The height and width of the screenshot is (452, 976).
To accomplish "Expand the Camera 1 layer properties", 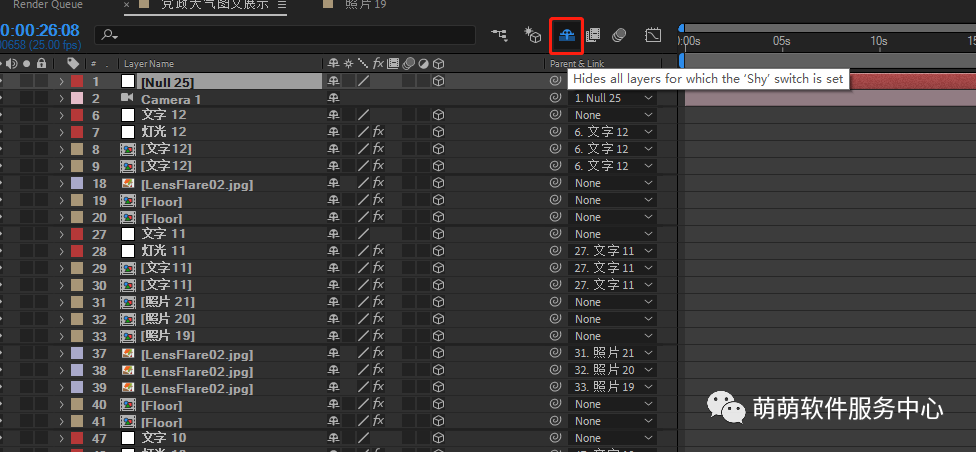I will 62,98.
